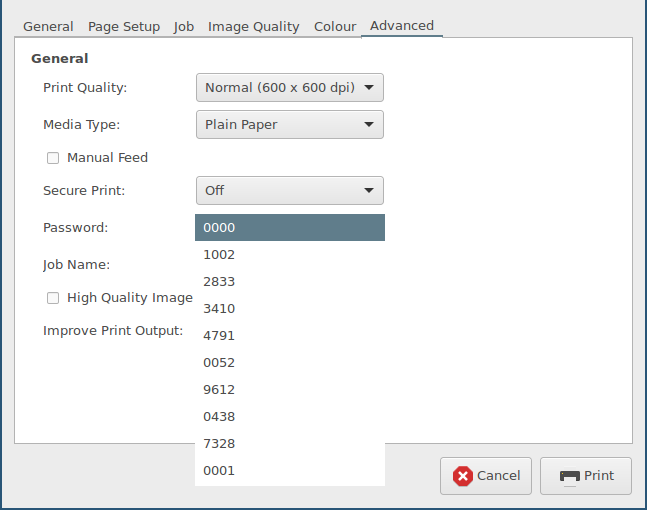Click the Cancel button
647x510 pixels.
[486, 476]
